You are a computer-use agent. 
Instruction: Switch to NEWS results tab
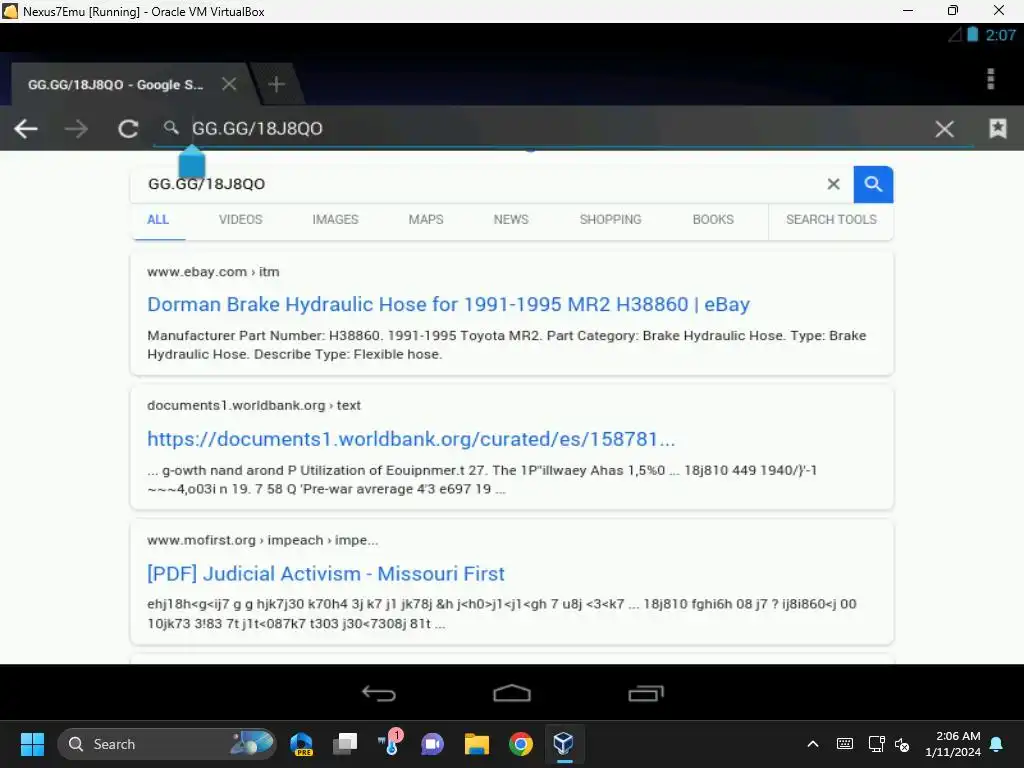(511, 219)
